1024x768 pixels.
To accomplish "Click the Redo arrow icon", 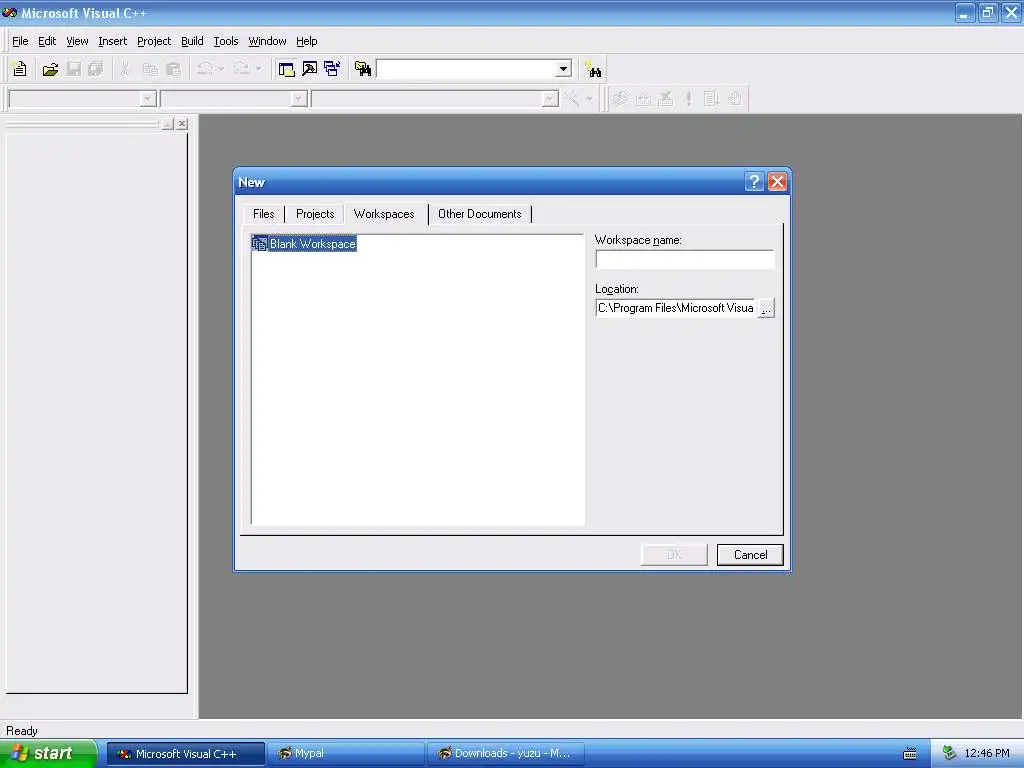I will pyautogui.click(x=242, y=69).
